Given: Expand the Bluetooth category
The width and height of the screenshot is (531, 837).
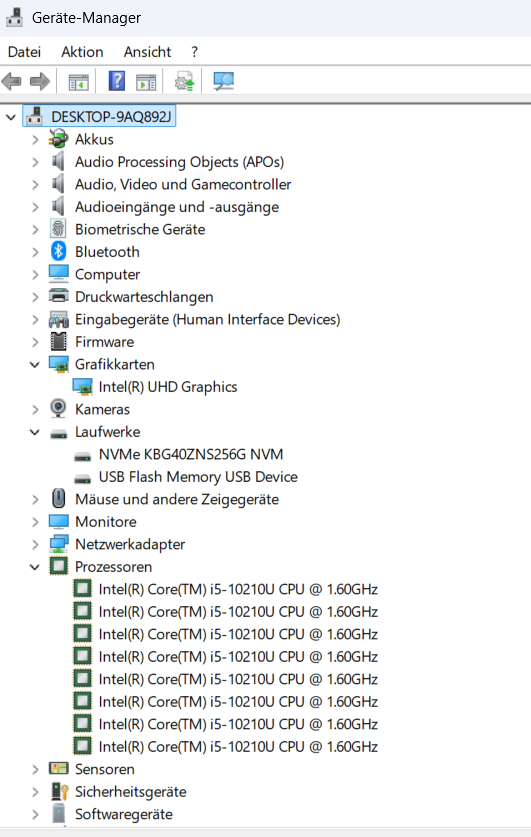Looking at the screenshot, I should [x=35, y=251].
